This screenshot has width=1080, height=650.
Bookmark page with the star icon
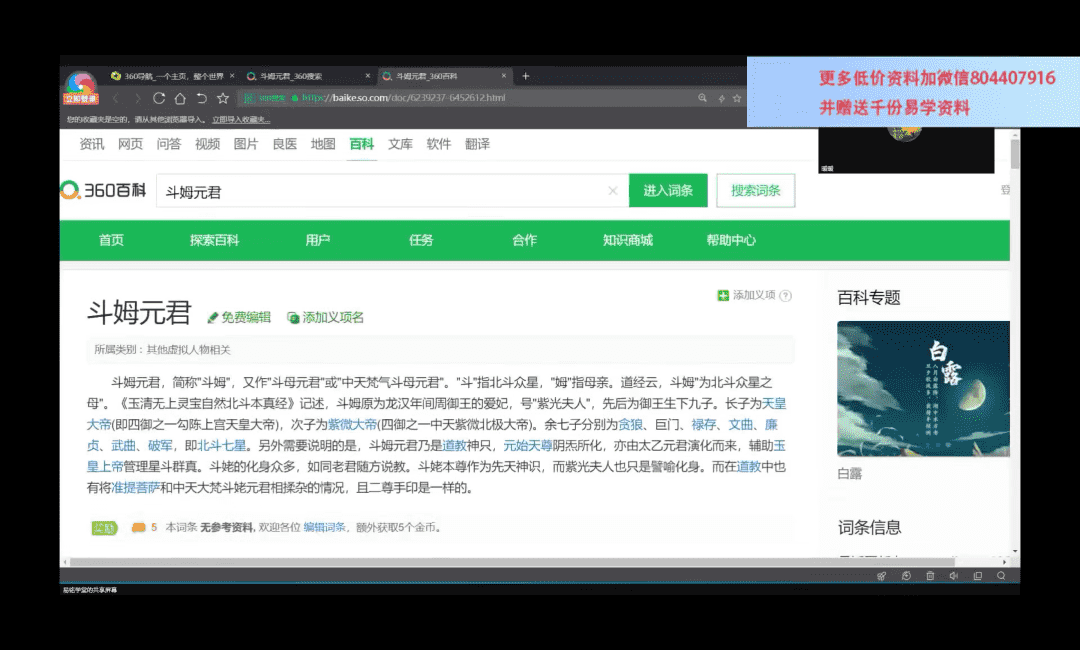click(x=223, y=98)
